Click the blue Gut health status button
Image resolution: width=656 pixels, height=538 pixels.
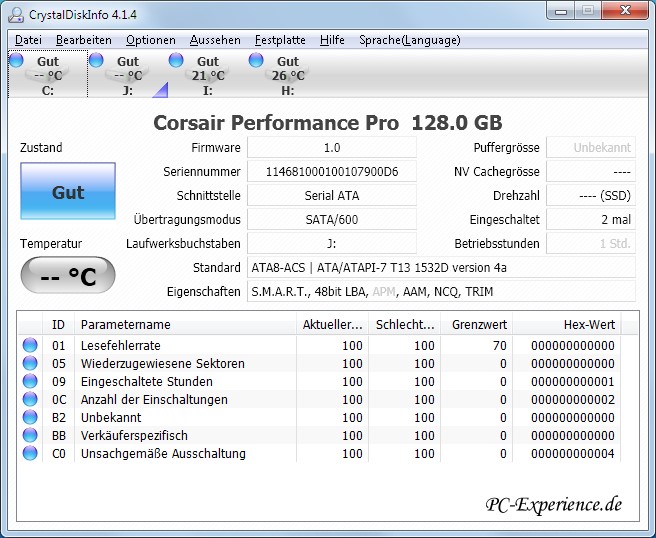[68, 192]
